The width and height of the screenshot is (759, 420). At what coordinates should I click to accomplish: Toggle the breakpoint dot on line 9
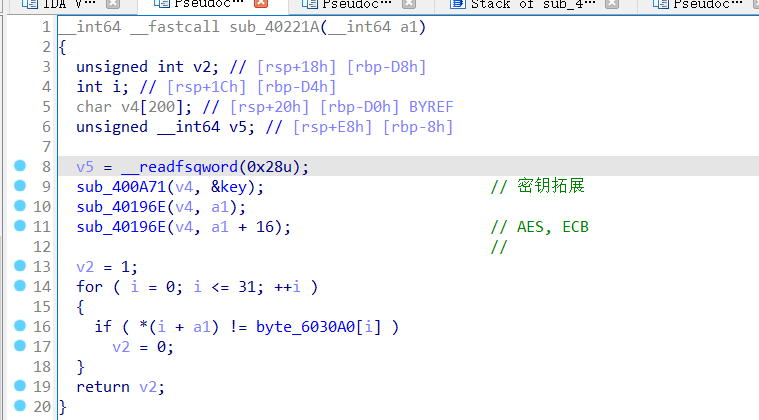tap(20, 186)
